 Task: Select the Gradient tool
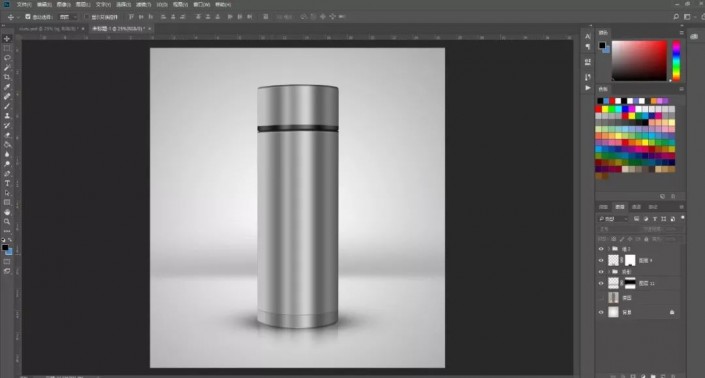7,145
